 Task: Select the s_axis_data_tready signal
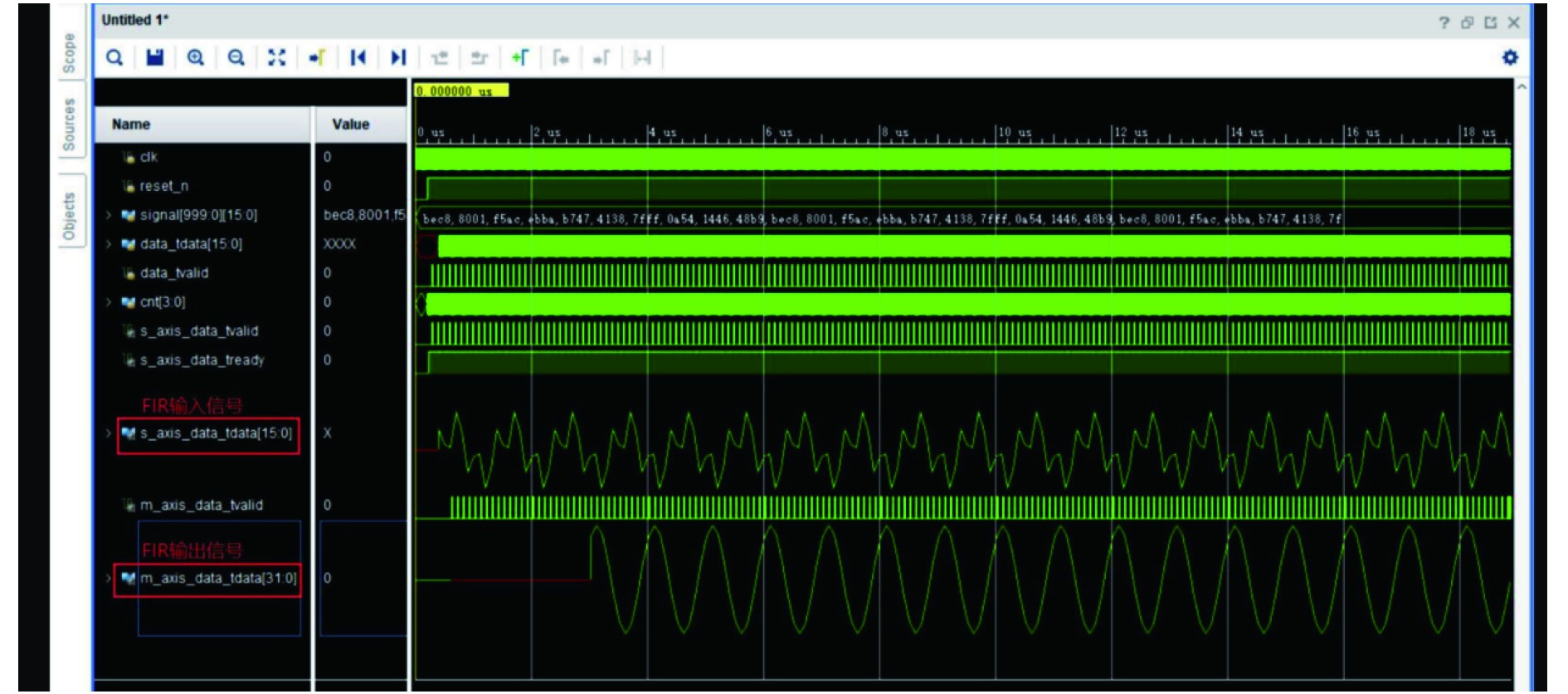(202, 360)
